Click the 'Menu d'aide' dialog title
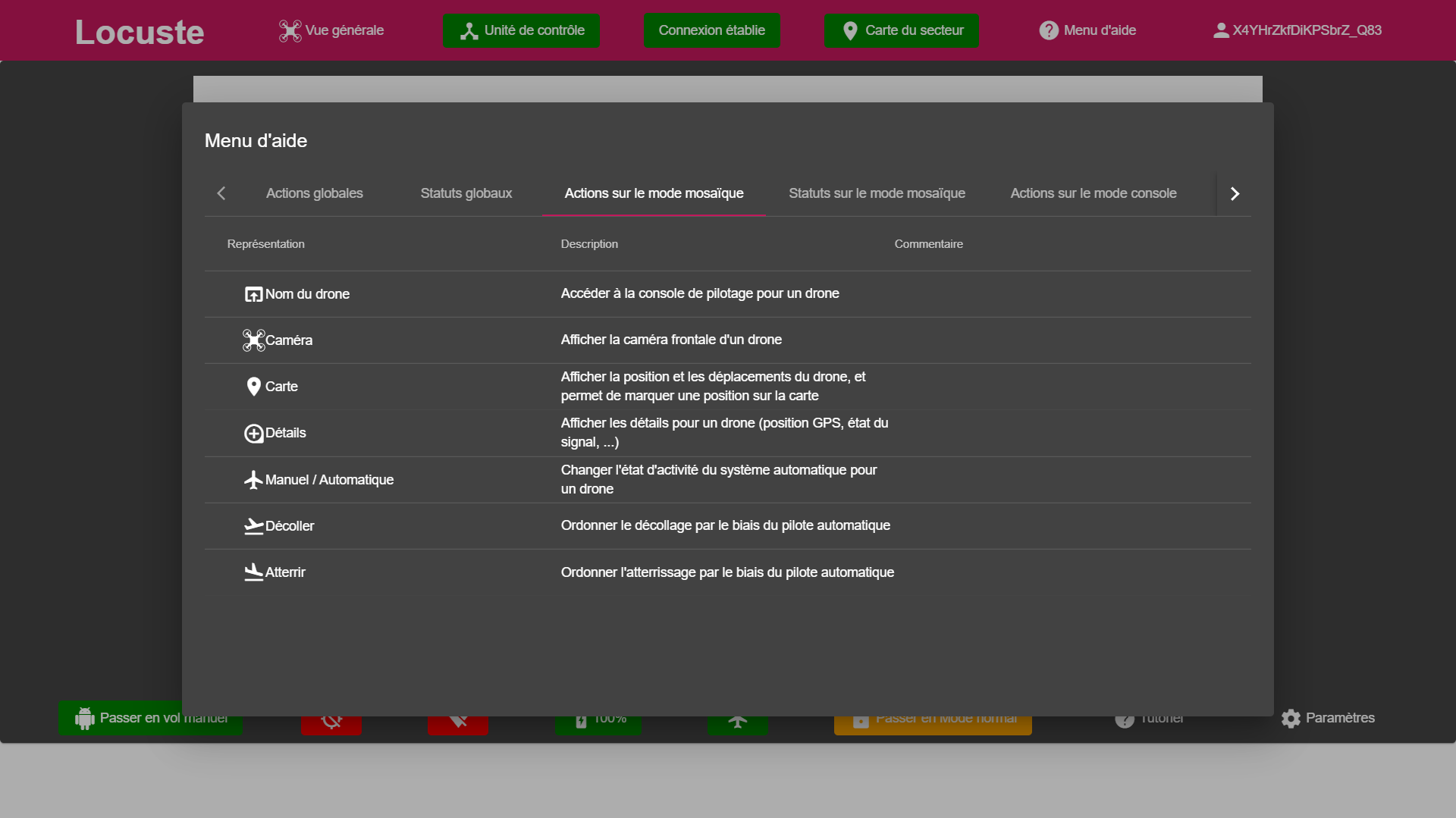This screenshot has width=1456, height=818. [x=256, y=141]
